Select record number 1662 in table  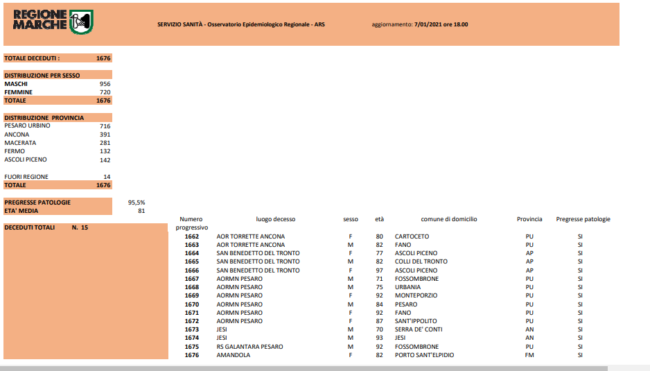(x=192, y=236)
